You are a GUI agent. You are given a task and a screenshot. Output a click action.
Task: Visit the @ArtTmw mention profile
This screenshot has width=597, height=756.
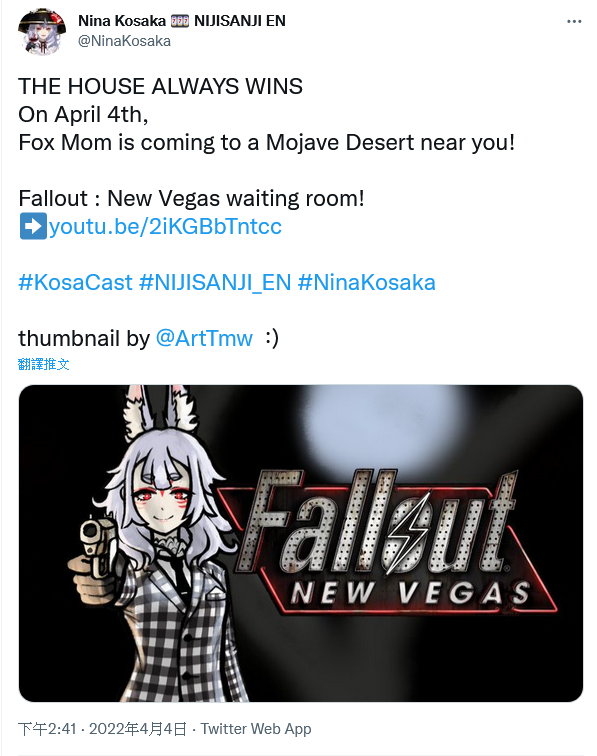pyautogui.click(x=204, y=338)
